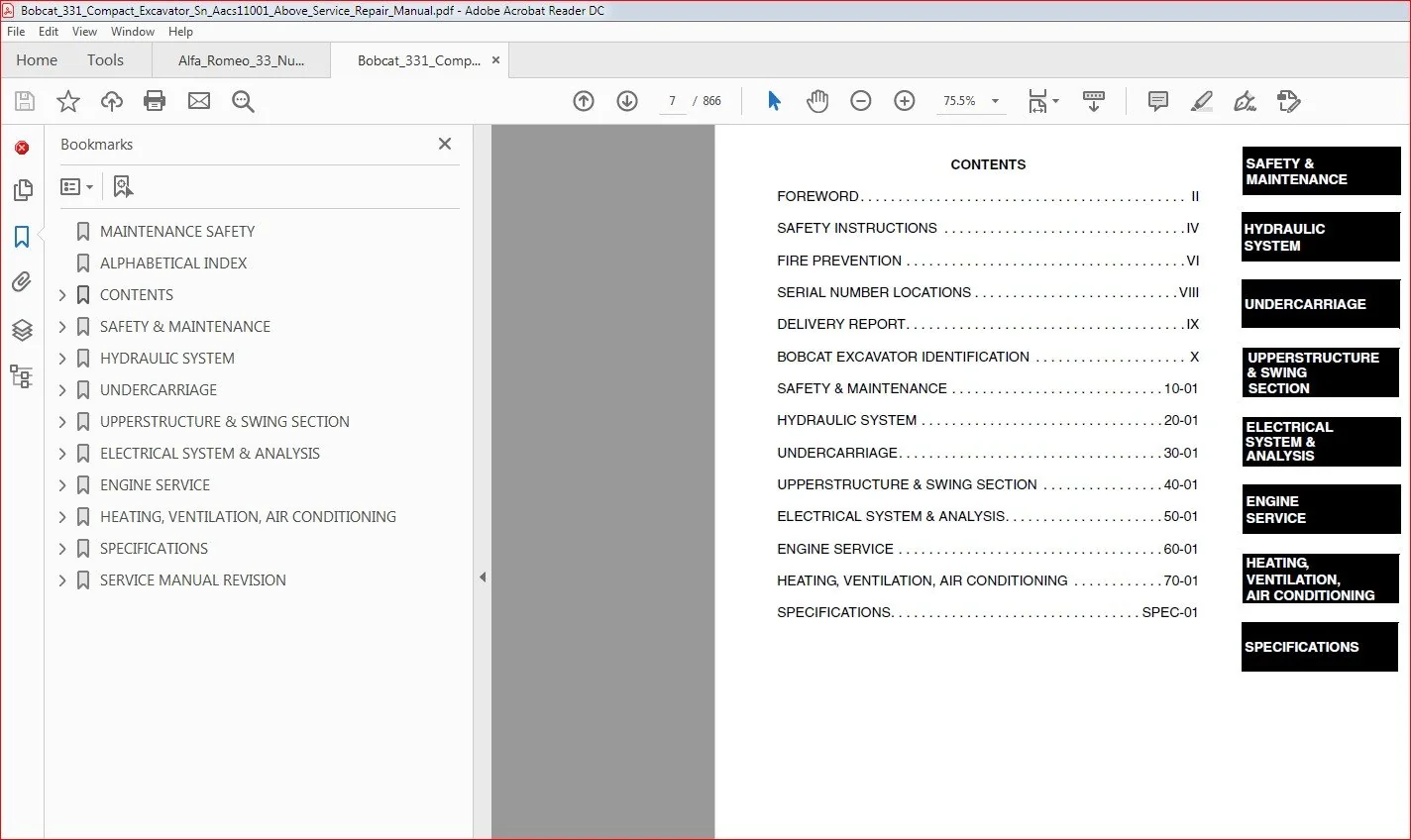Click SPECIFICATIONS black page tab
The height and width of the screenshot is (840, 1411).
pos(1320,647)
